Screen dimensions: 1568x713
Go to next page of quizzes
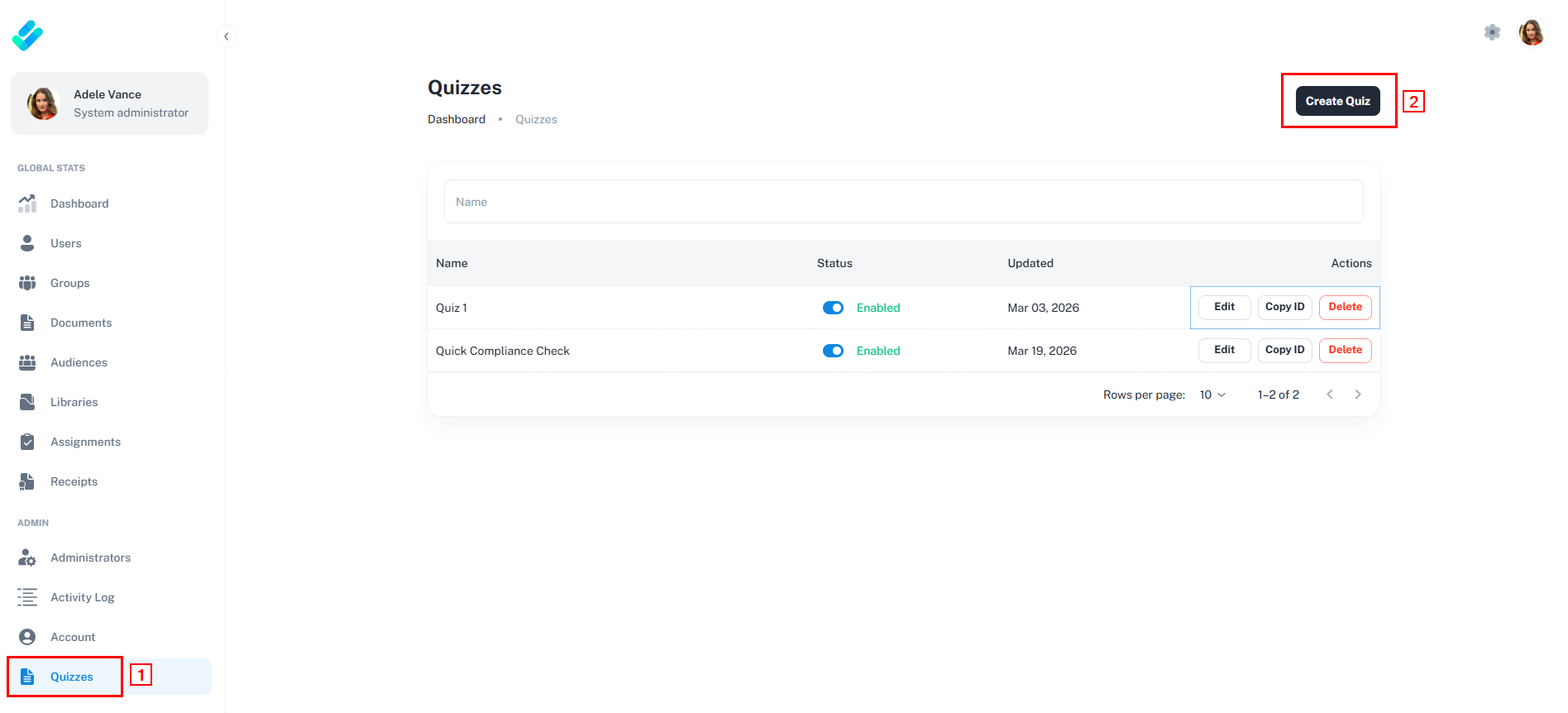point(1357,395)
